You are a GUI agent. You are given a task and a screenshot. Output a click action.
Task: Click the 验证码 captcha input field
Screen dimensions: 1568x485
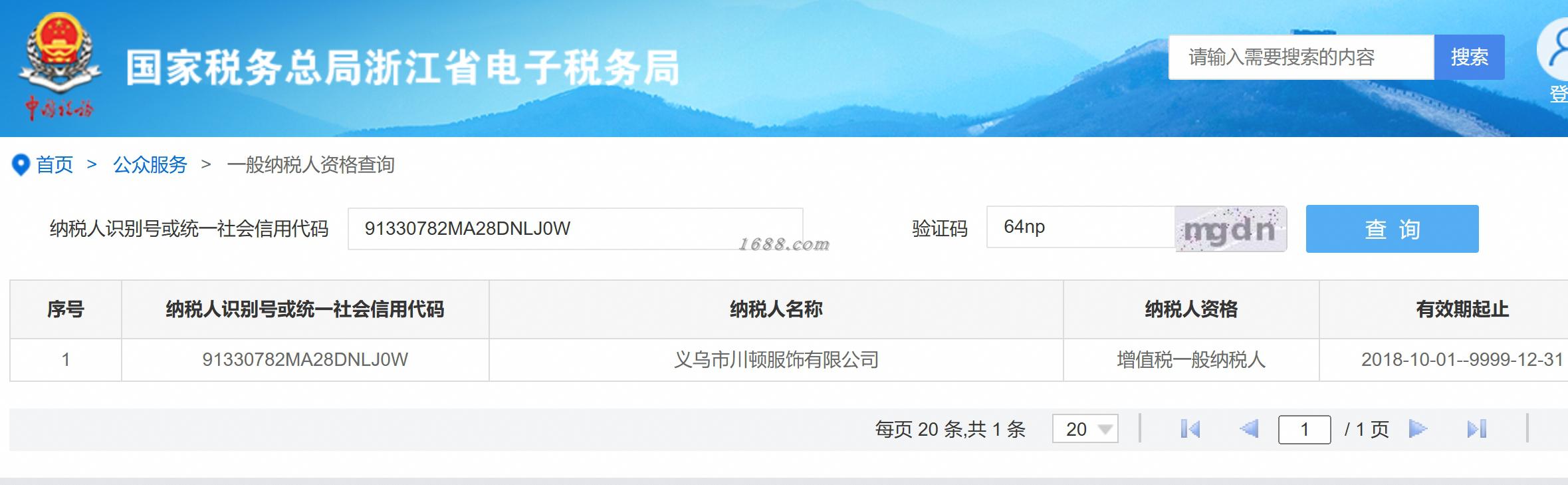[1081, 227]
